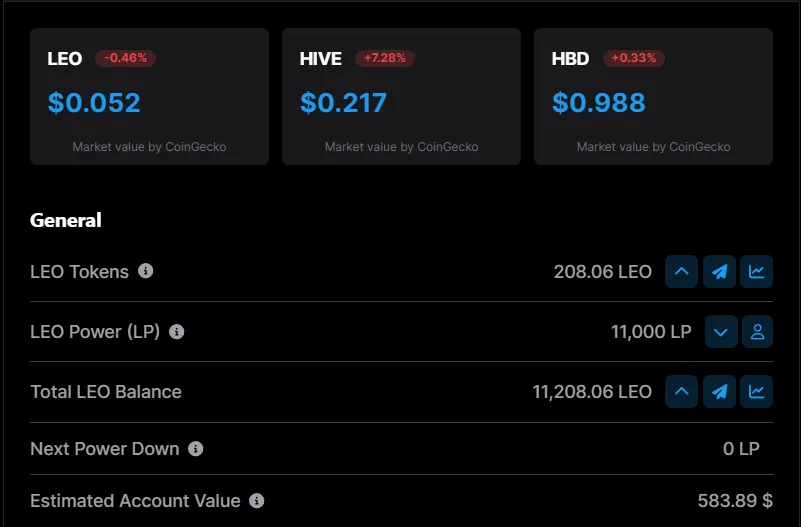Click the LEO price card

pos(149,97)
